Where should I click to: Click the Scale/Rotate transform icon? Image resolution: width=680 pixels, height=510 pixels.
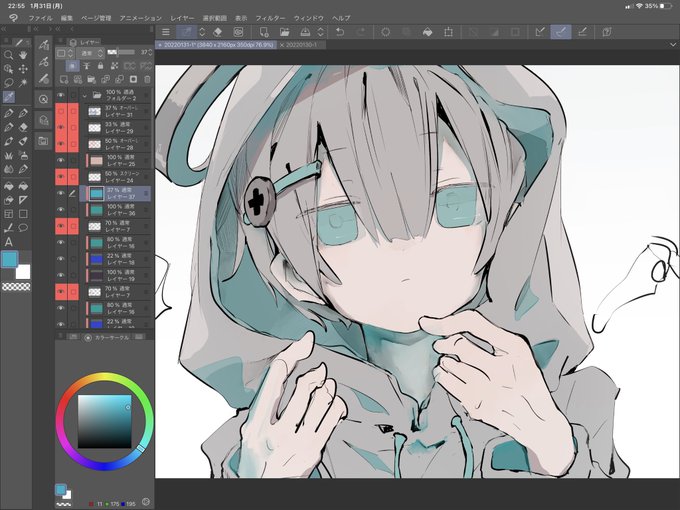448,32
